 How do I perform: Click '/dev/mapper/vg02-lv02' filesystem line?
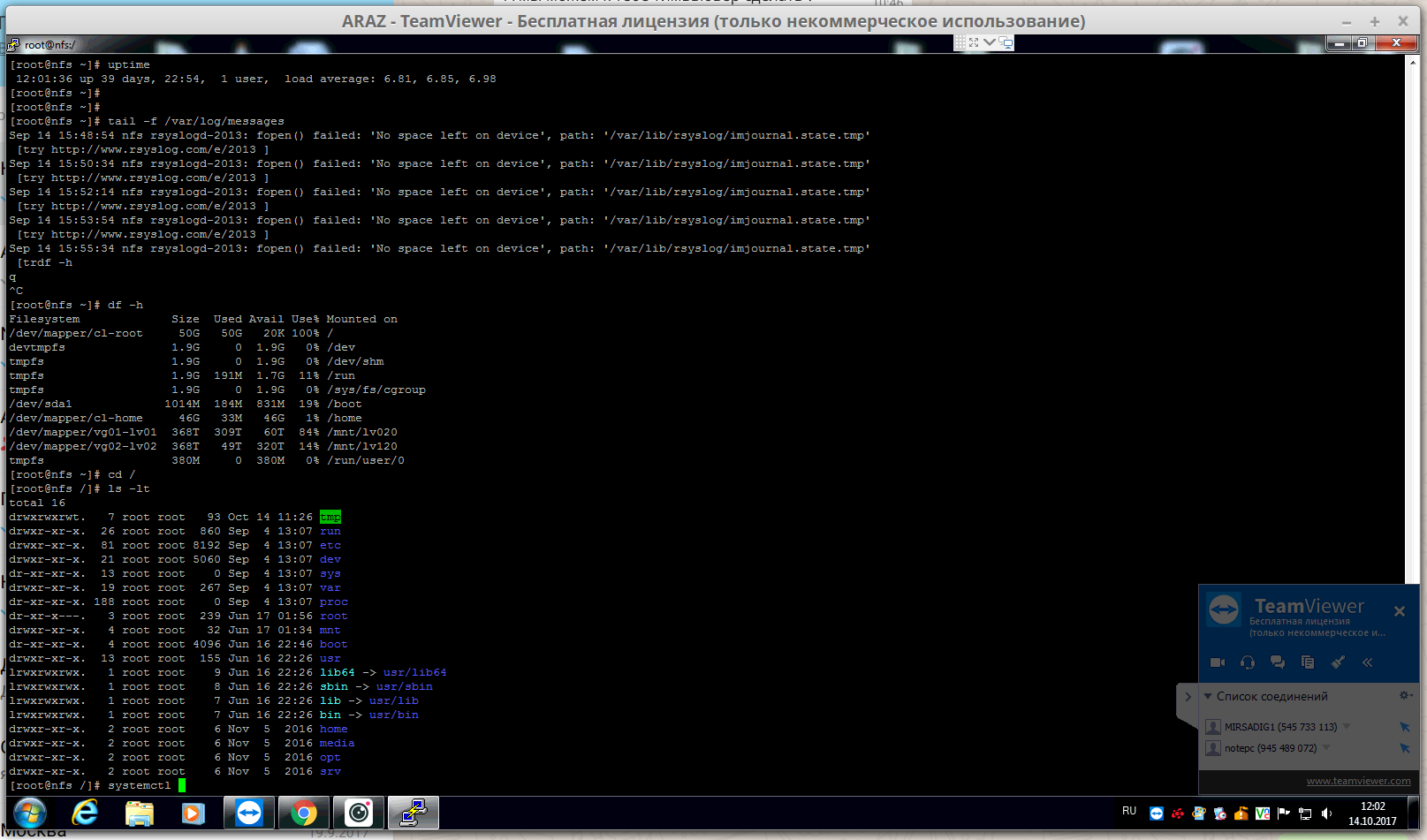203,446
